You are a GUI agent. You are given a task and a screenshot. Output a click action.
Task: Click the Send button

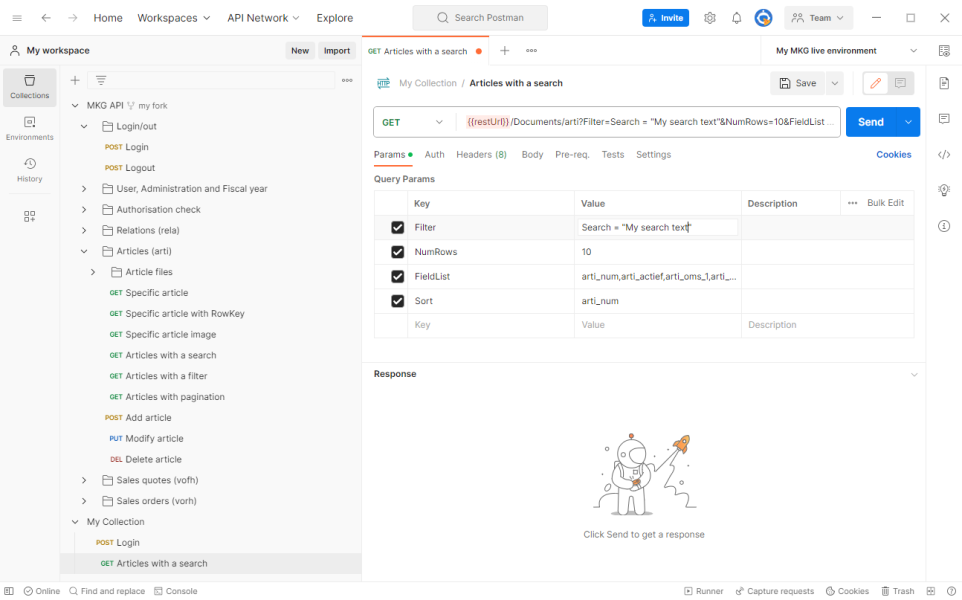pyautogui.click(x=871, y=122)
